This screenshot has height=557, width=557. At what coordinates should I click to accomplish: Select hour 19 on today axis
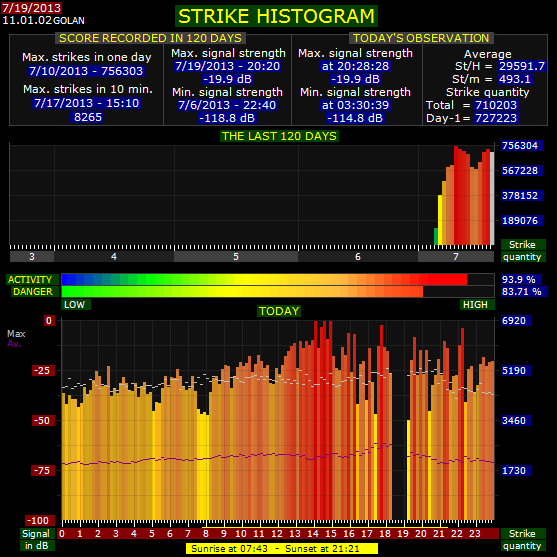403,534
